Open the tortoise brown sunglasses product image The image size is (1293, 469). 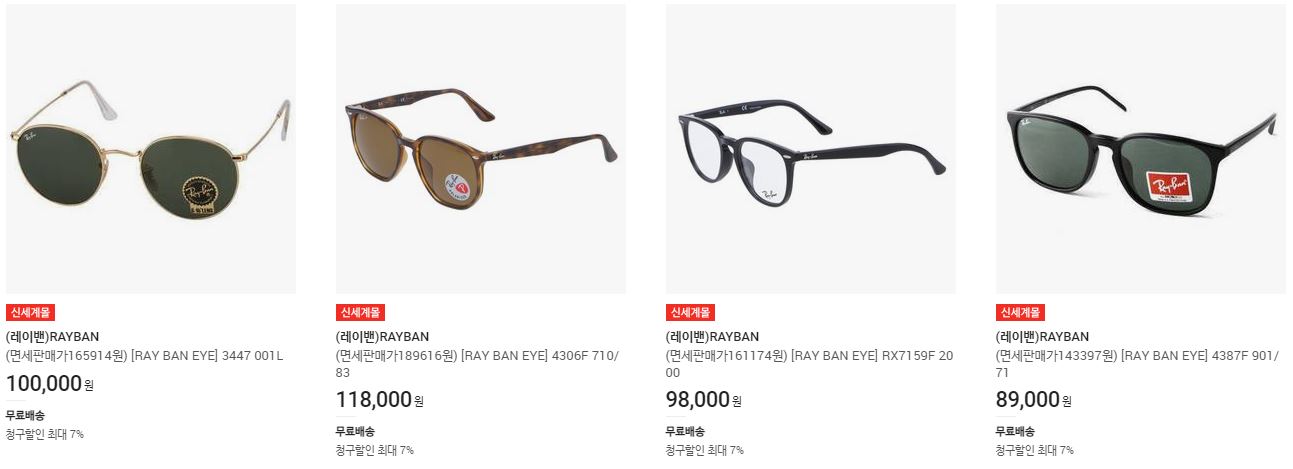tap(481, 149)
